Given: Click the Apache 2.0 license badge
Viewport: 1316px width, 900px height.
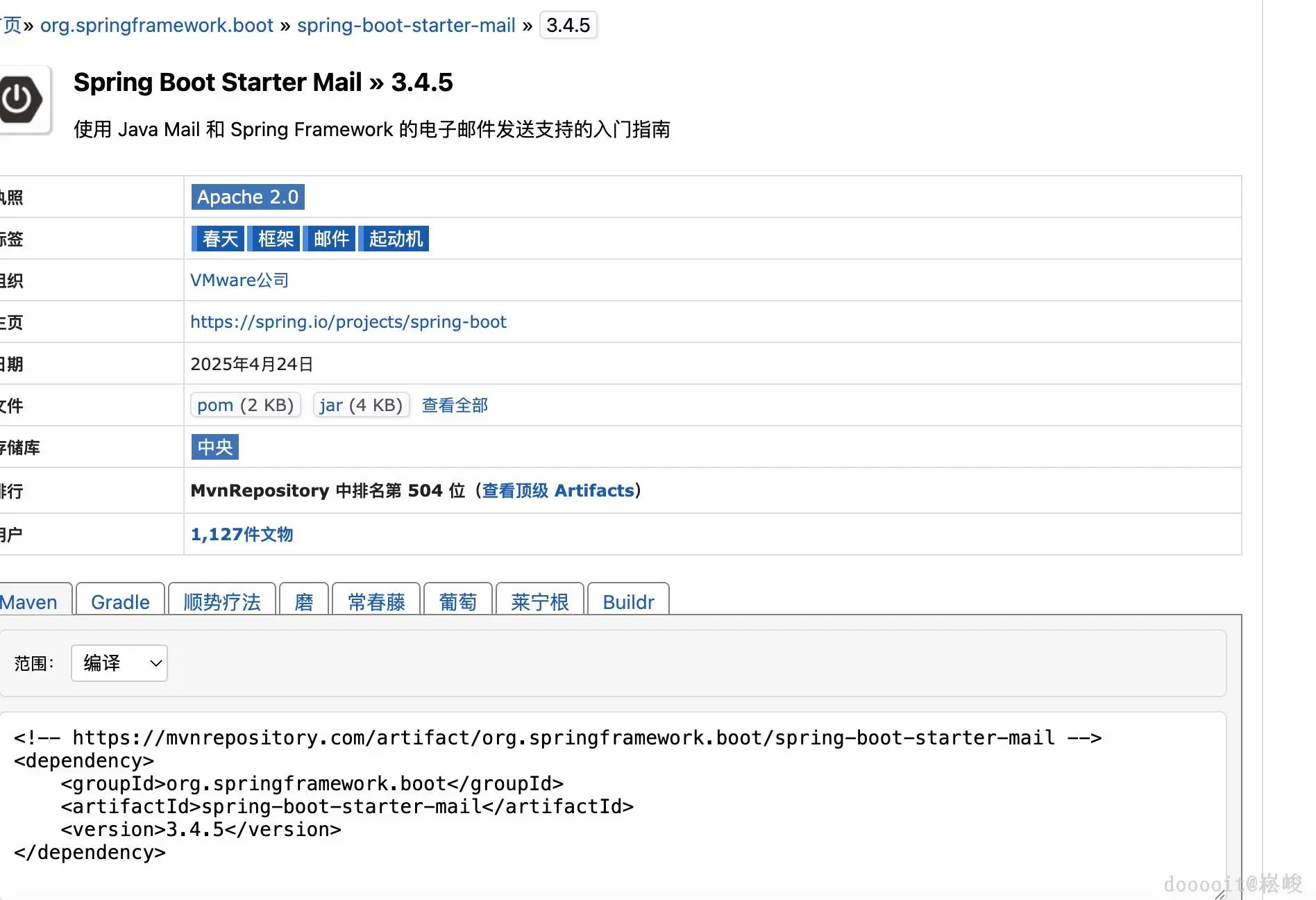Looking at the screenshot, I should pos(248,197).
